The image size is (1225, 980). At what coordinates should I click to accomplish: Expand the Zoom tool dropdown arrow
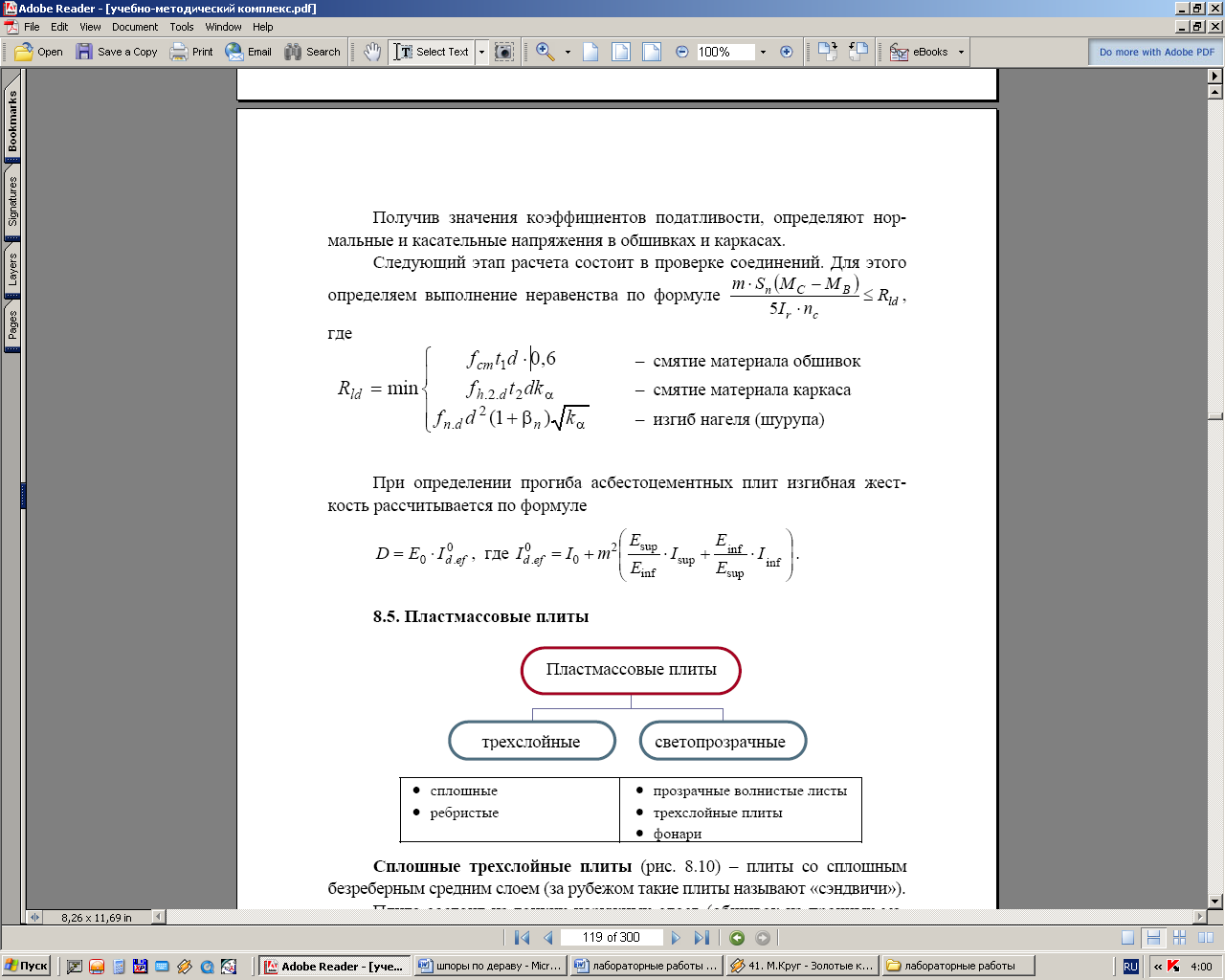coord(568,52)
